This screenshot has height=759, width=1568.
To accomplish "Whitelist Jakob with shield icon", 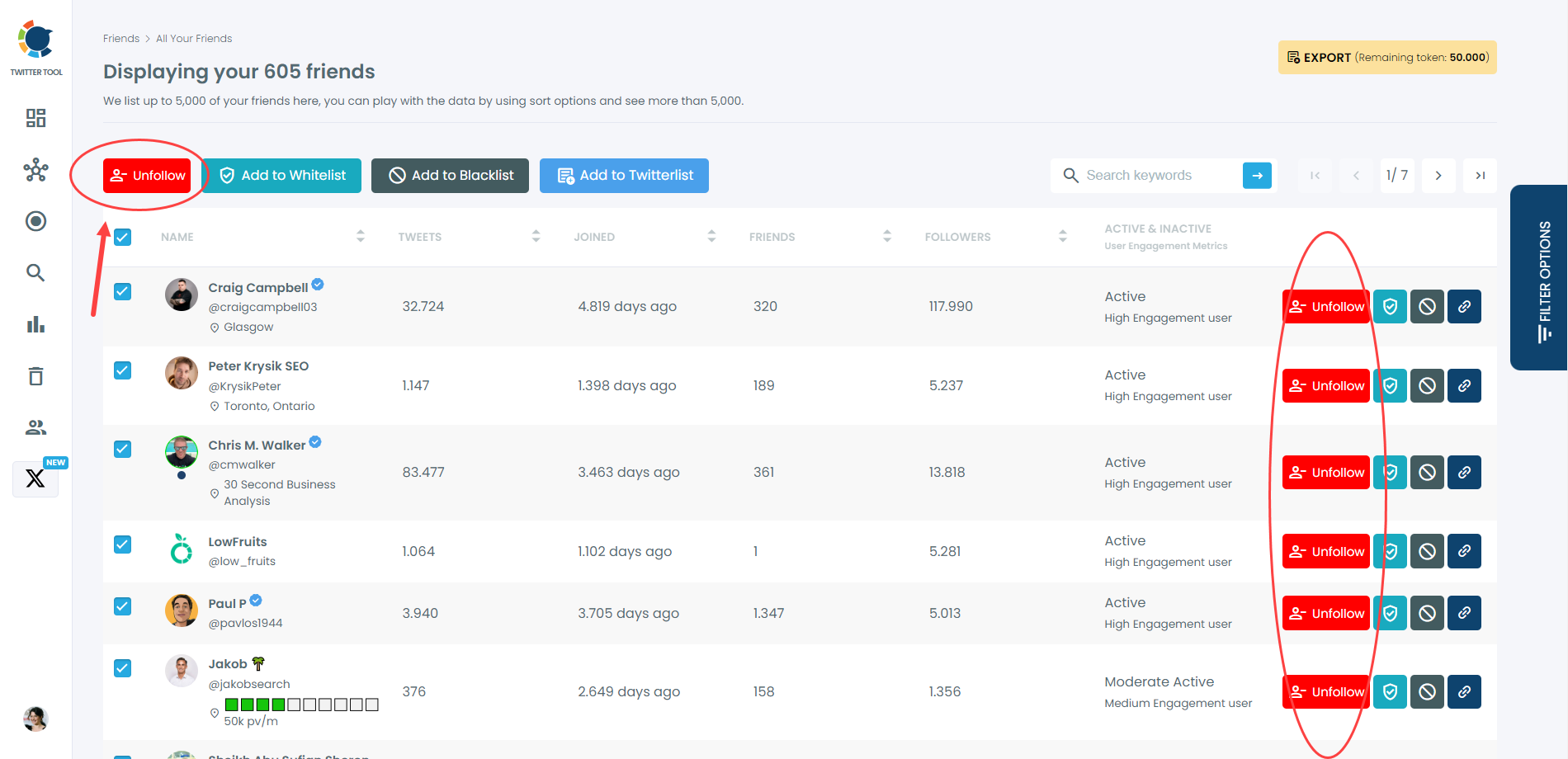I will (x=1391, y=692).
